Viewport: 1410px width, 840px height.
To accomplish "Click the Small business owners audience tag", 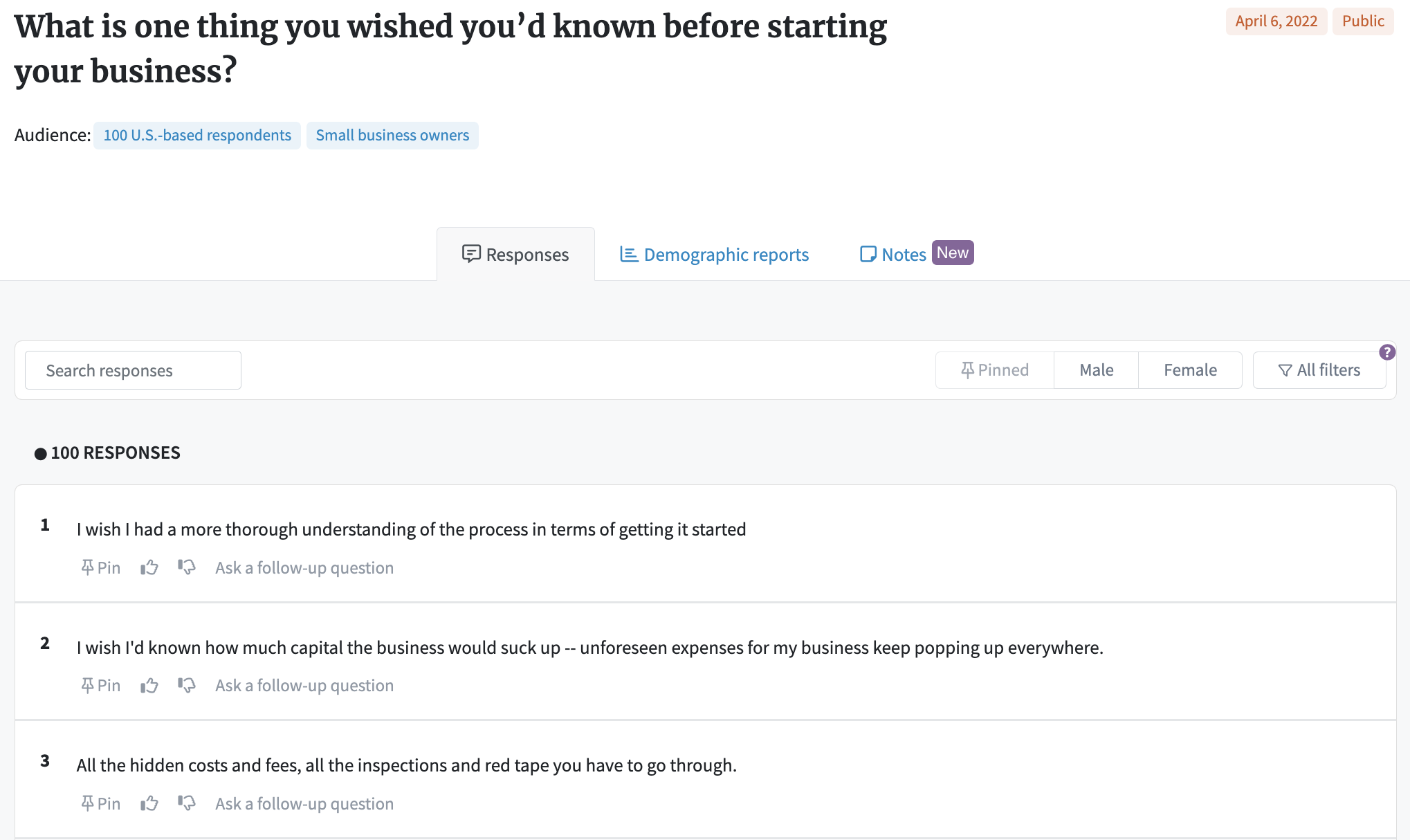I will [392, 136].
